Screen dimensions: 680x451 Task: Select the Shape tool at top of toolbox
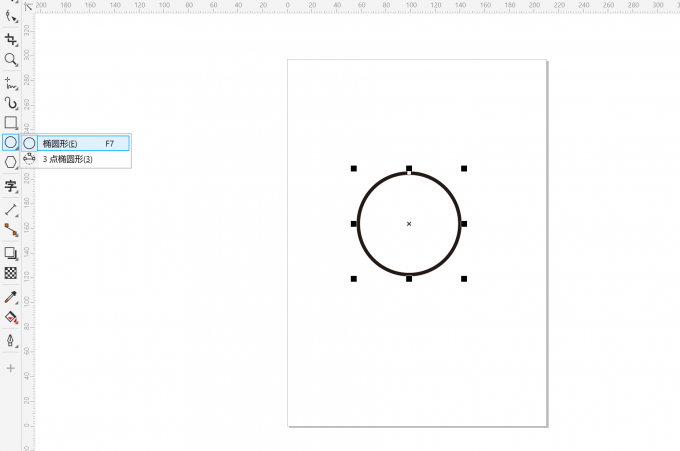[11, 16]
